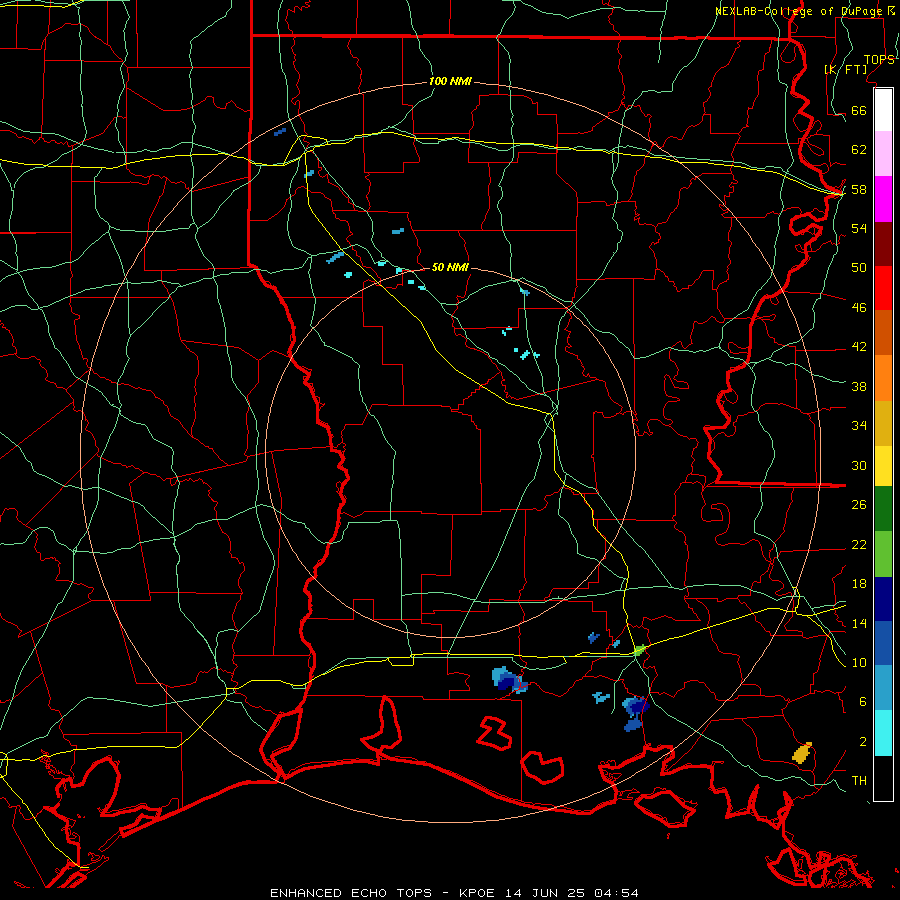Click the legend value '38'
Screen dimensions: 900x900
859,386
